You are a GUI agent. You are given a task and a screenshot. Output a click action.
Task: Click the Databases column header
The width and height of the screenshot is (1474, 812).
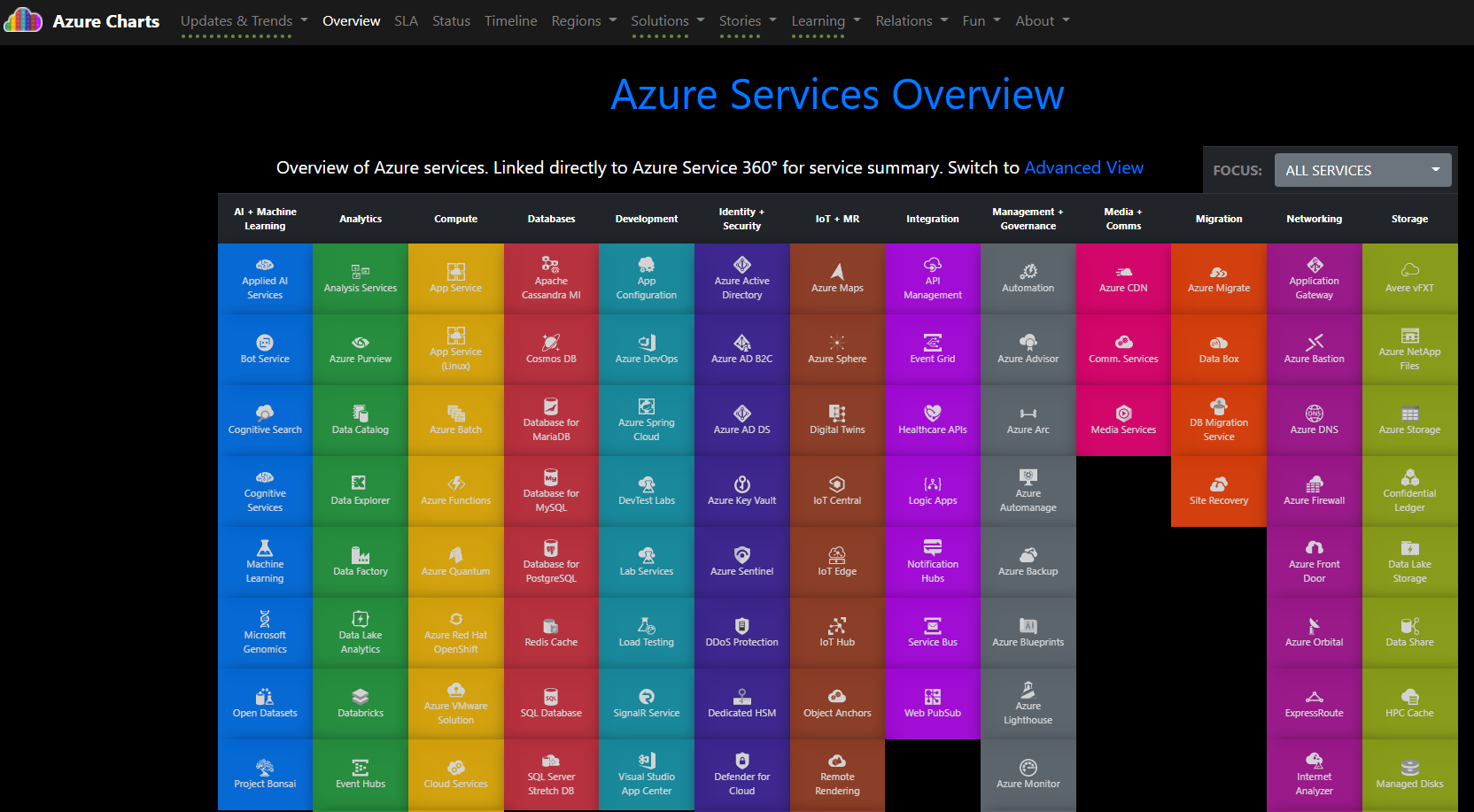pos(551,218)
